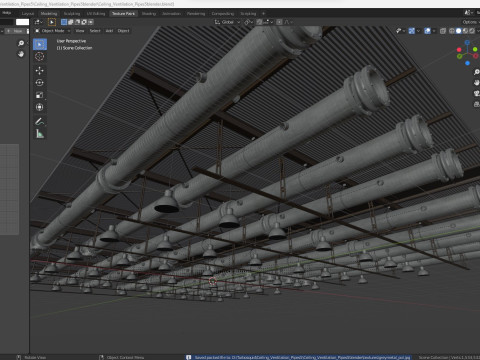Switch to Material Preview shading
Screen dimensions: 480x360
[x=465, y=31]
